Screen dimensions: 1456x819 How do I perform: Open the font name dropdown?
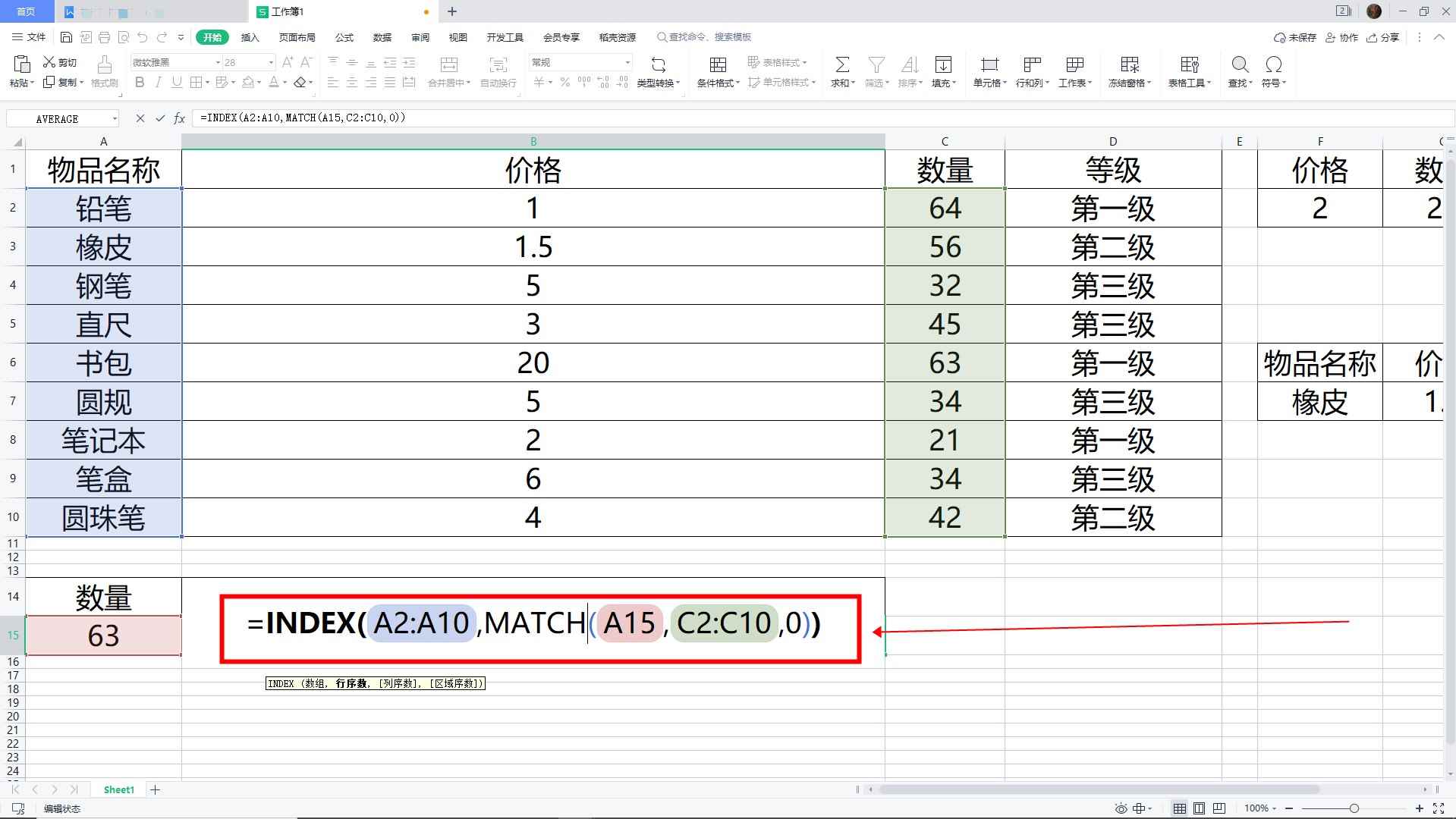point(217,61)
